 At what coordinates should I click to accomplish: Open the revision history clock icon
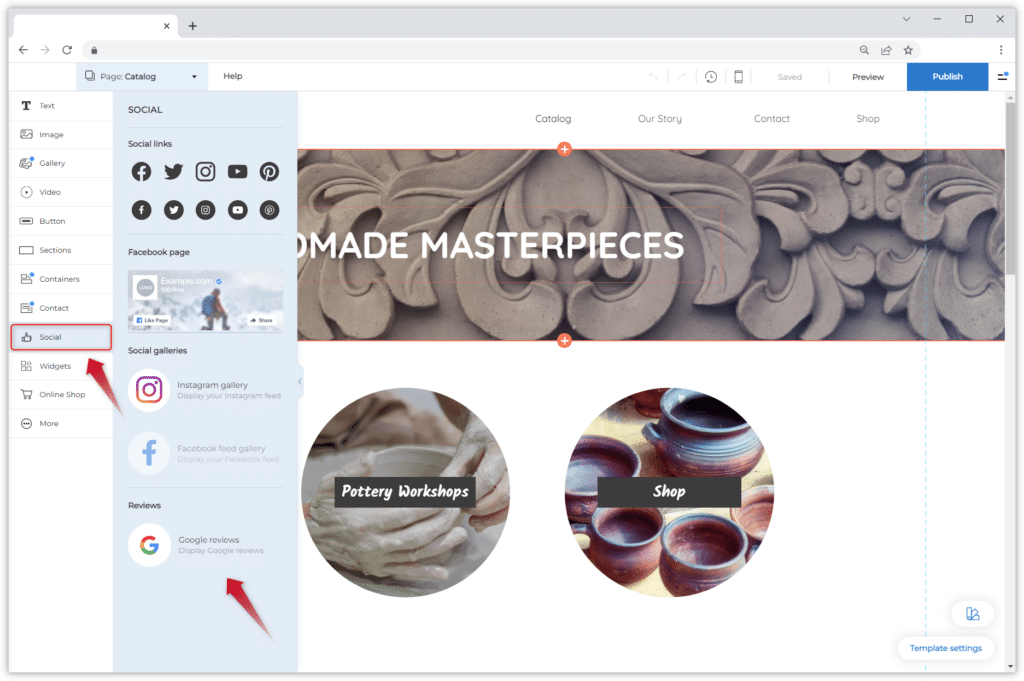(x=710, y=77)
